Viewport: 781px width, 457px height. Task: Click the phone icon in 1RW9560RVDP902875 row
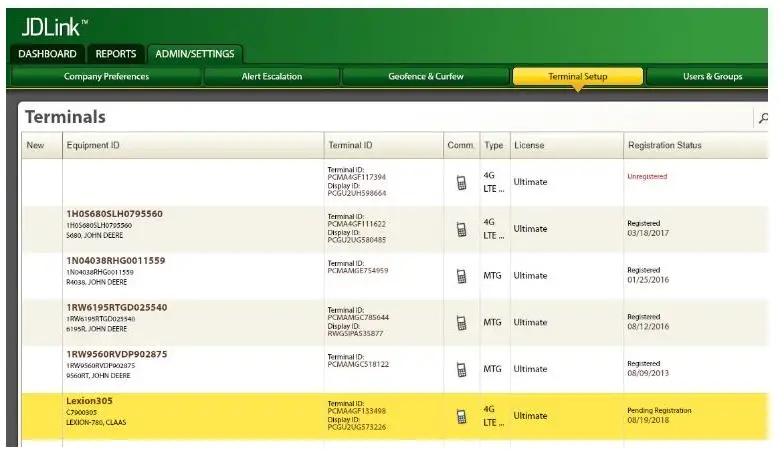(x=462, y=370)
